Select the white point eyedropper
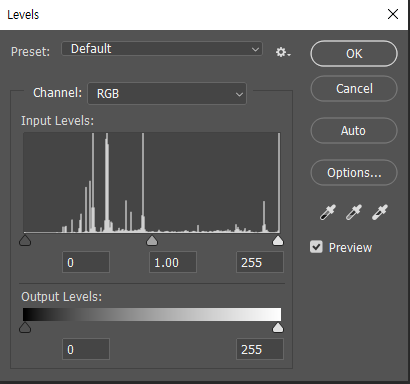The width and height of the screenshot is (410, 384). [x=380, y=213]
